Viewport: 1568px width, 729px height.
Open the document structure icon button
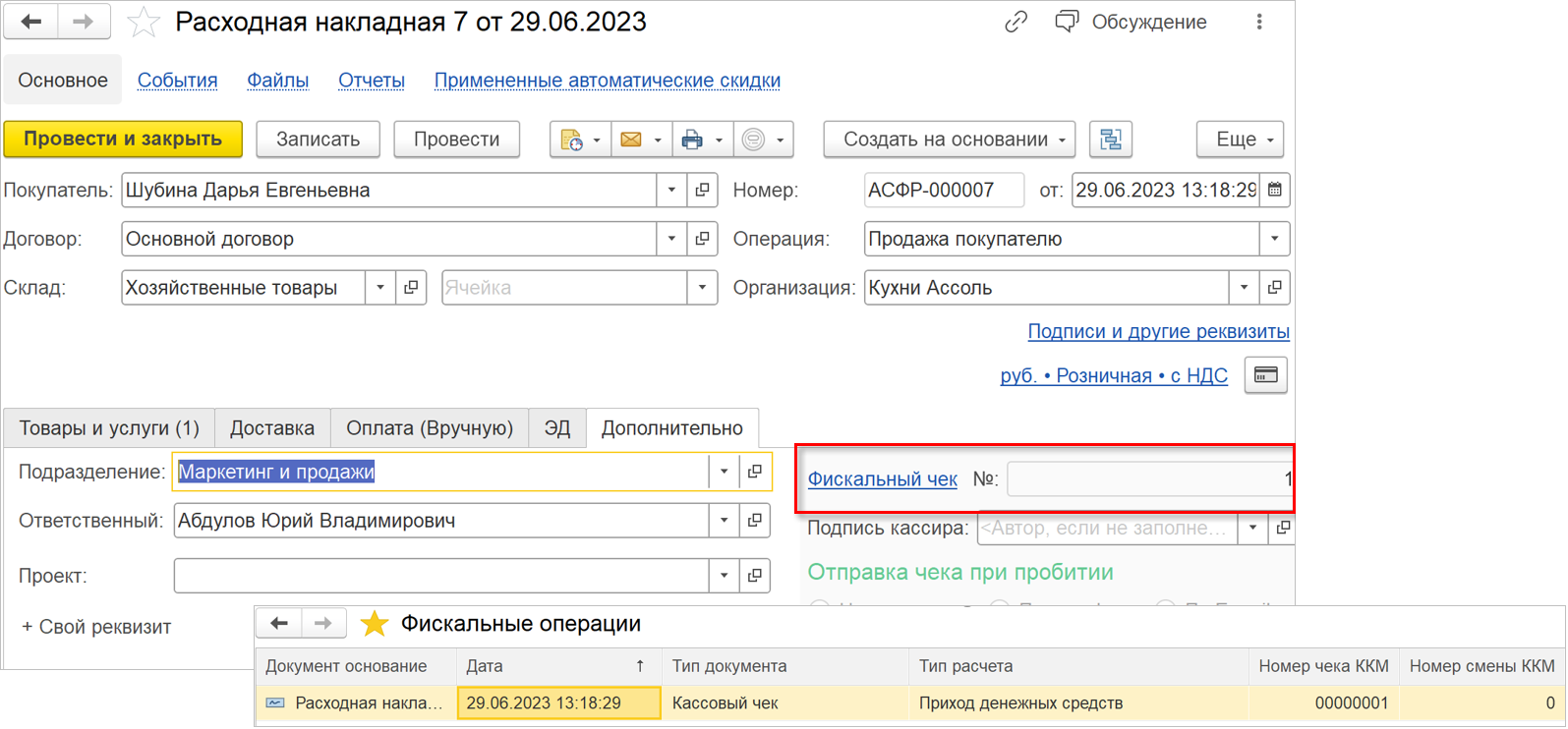point(1111,140)
